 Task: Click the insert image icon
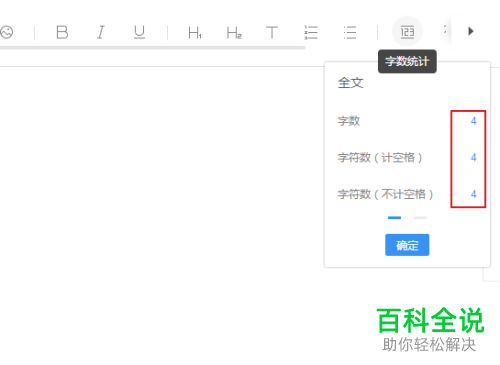pos(7,32)
